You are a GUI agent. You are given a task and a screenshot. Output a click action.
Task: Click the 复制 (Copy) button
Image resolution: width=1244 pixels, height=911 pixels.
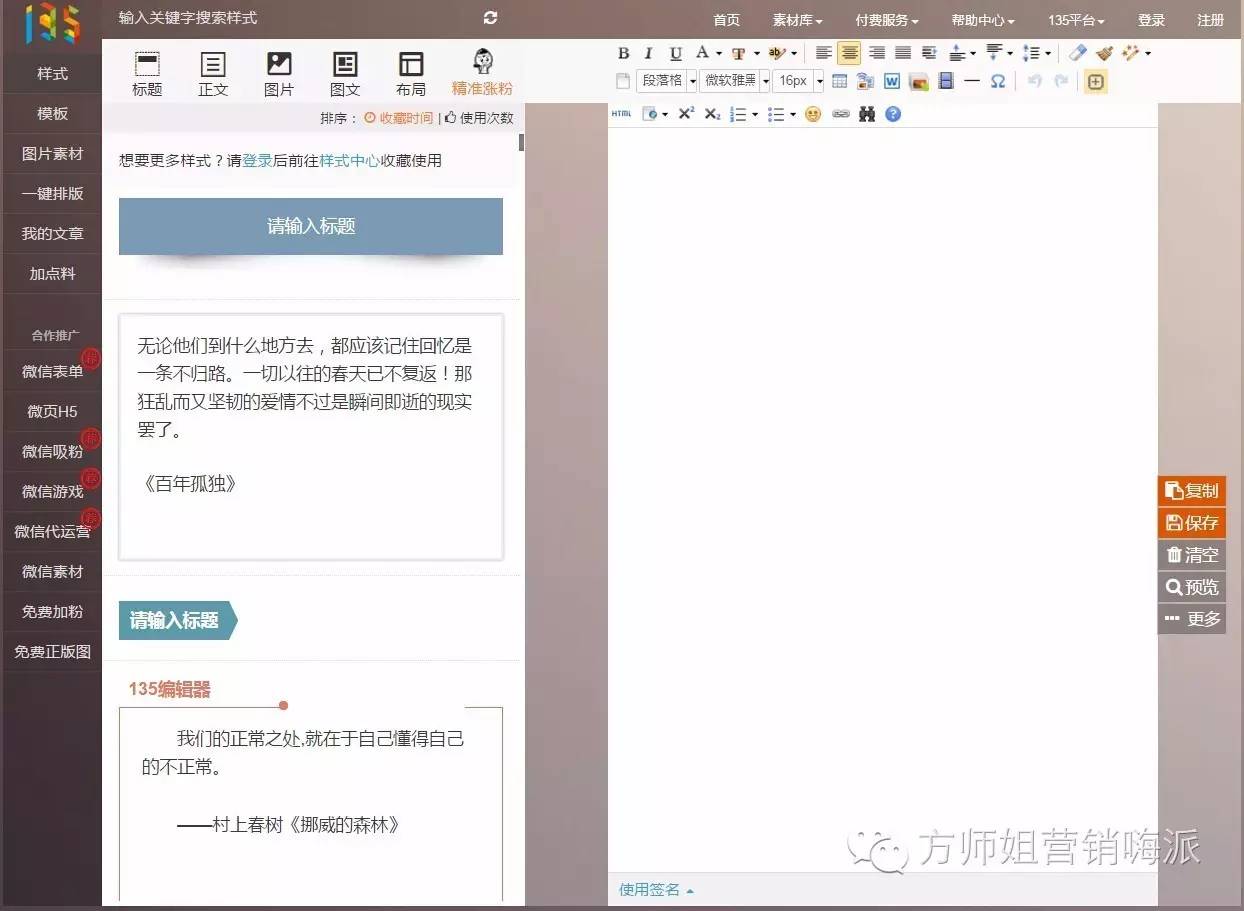tap(1191, 491)
